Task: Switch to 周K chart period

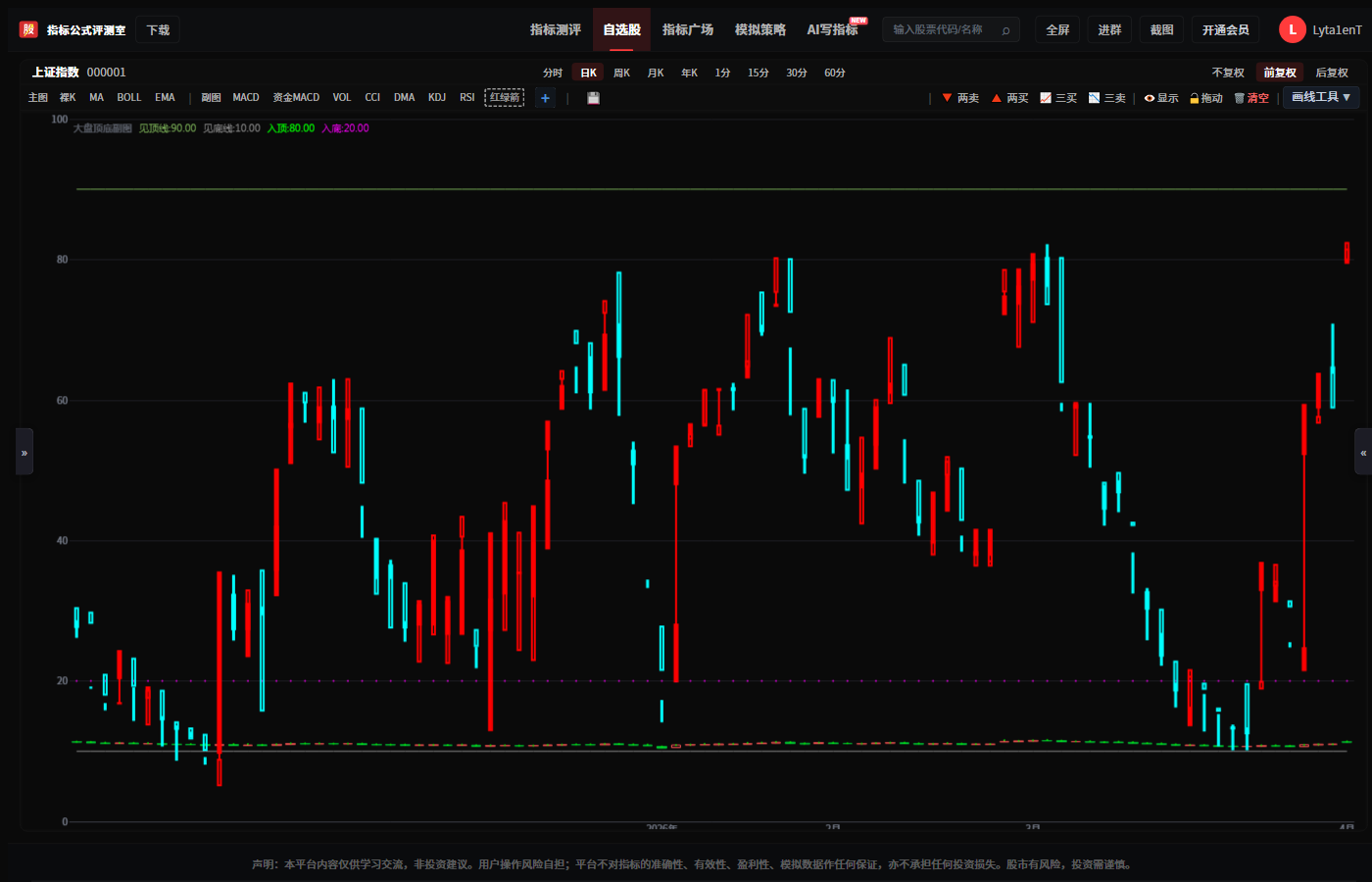Action: coord(621,73)
